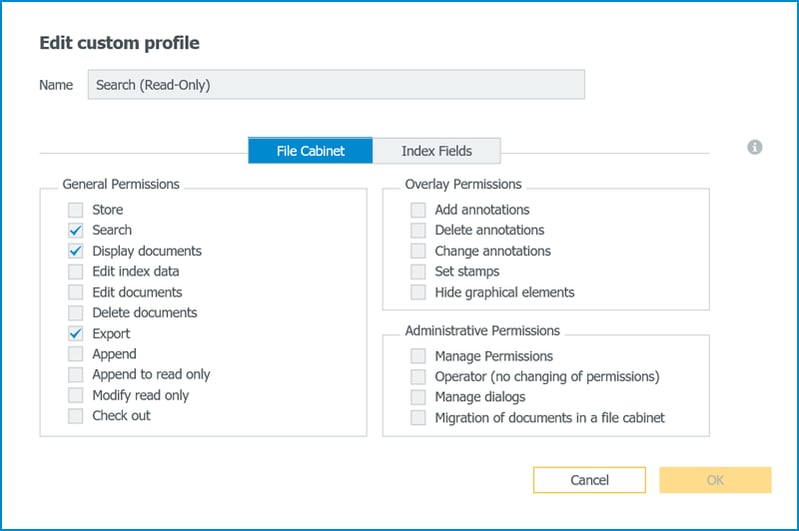Image resolution: width=799 pixels, height=531 pixels.
Task: Uncheck the Export permission
Action: [x=76, y=334]
